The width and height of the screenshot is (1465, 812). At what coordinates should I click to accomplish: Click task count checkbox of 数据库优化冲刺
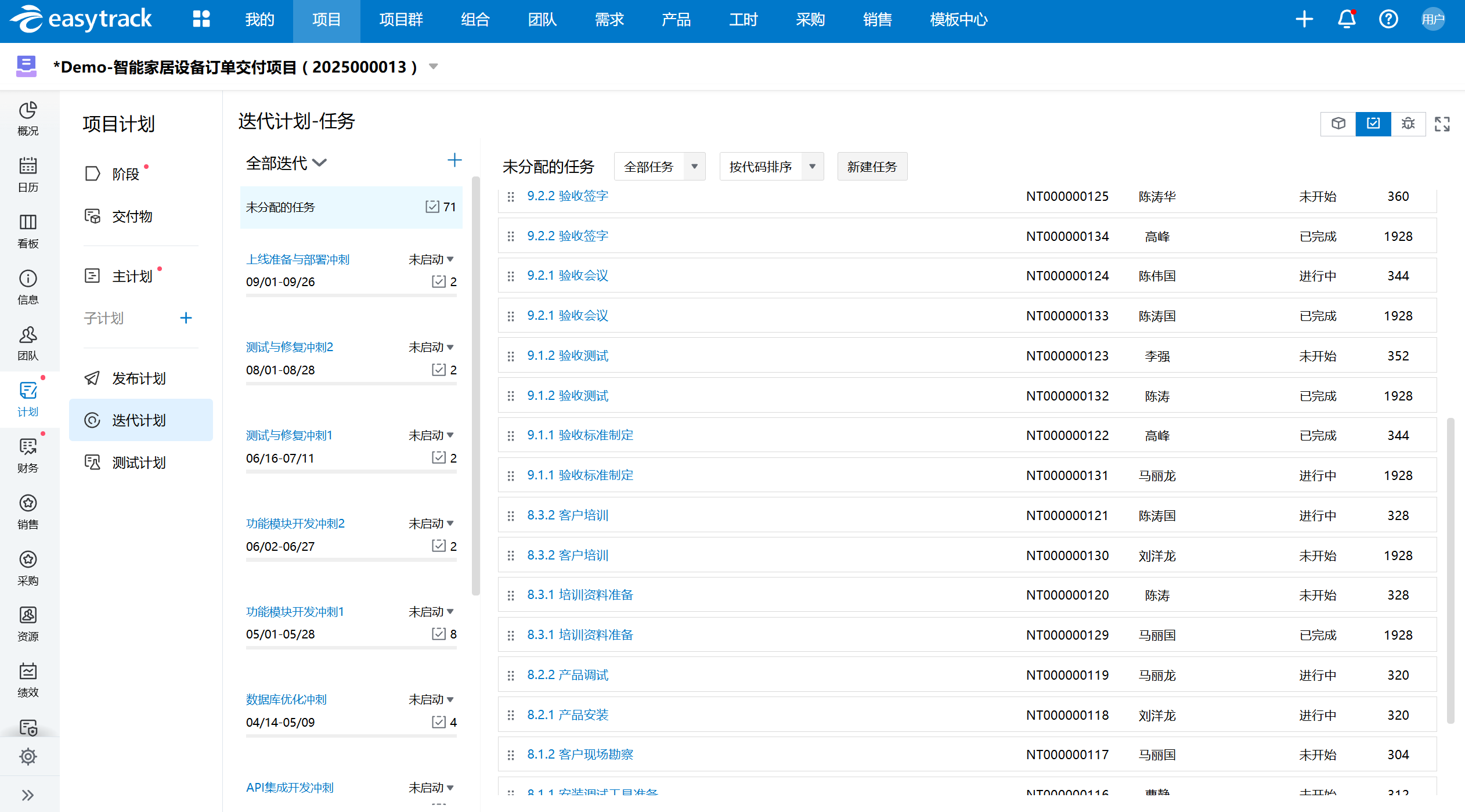click(x=439, y=721)
